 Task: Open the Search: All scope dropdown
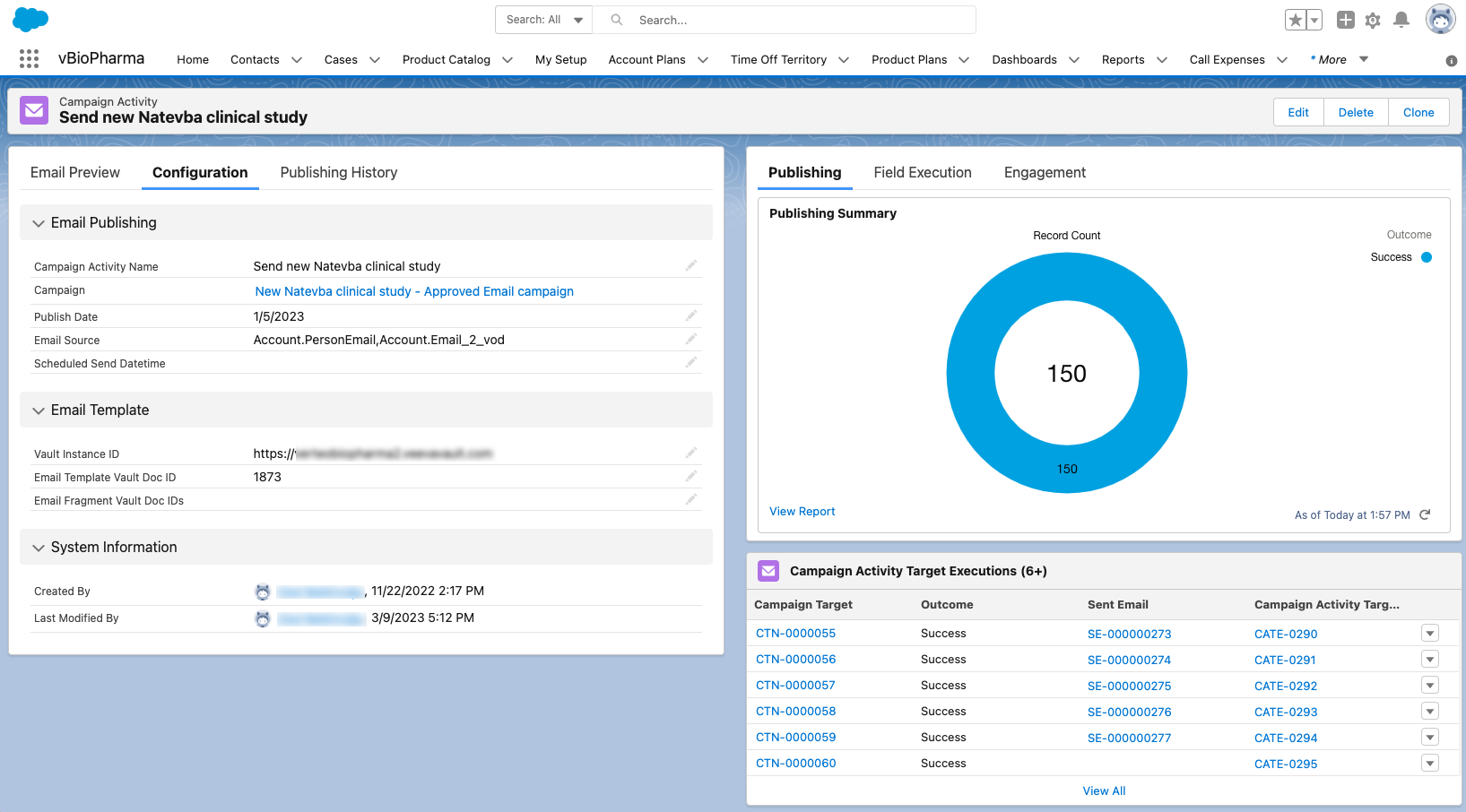tap(543, 20)
